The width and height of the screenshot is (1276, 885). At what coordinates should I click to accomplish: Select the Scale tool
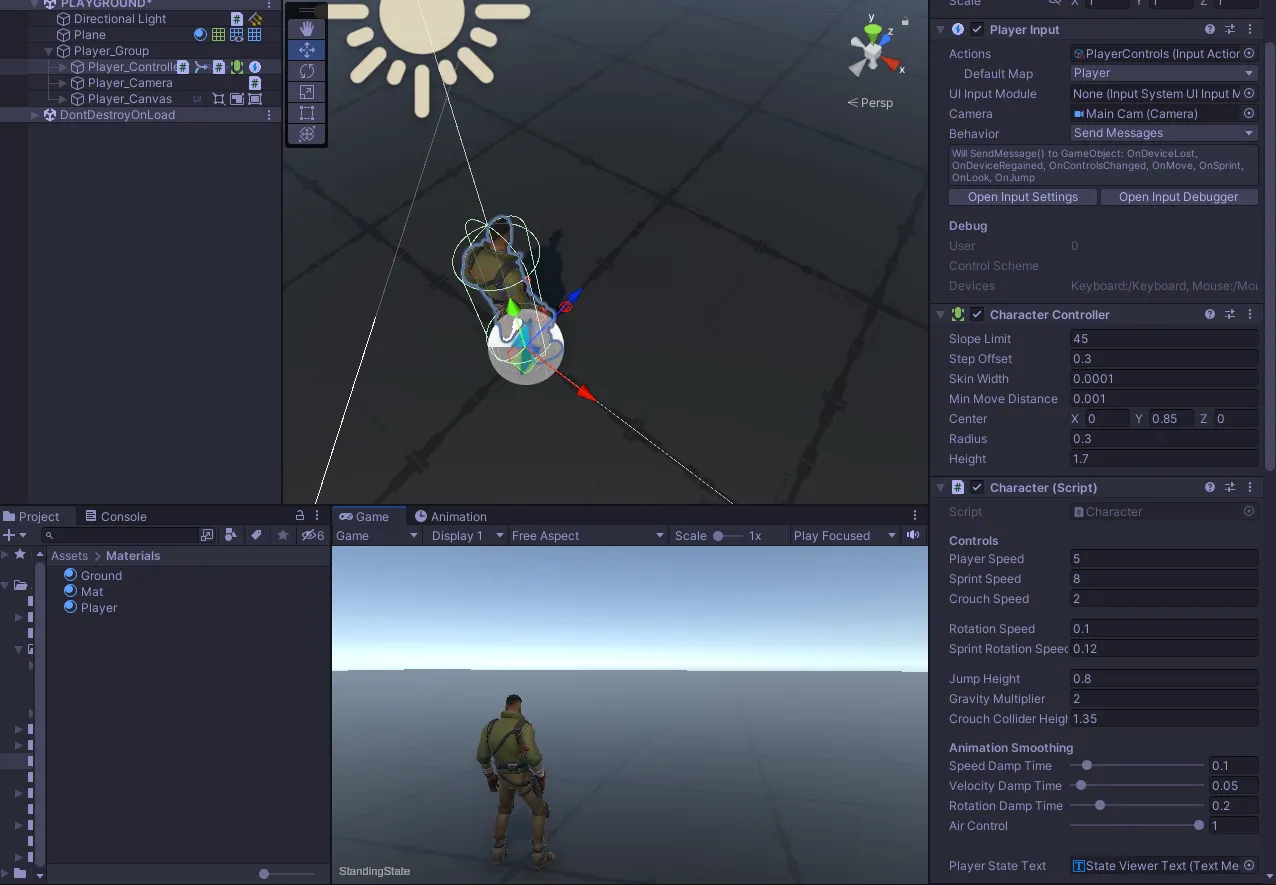307,92
